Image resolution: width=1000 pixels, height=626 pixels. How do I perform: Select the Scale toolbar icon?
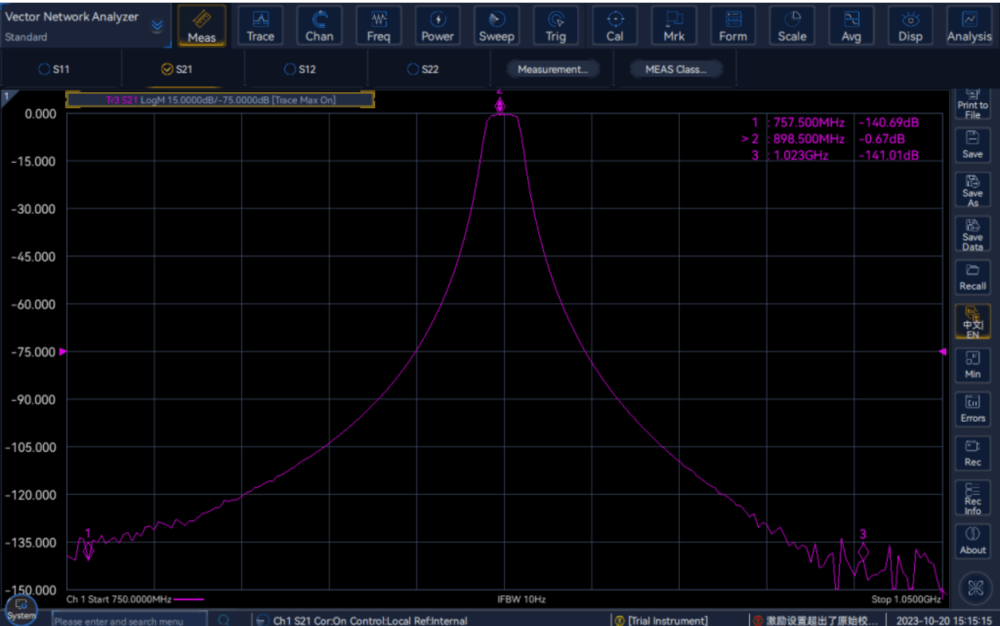(792, 26)
